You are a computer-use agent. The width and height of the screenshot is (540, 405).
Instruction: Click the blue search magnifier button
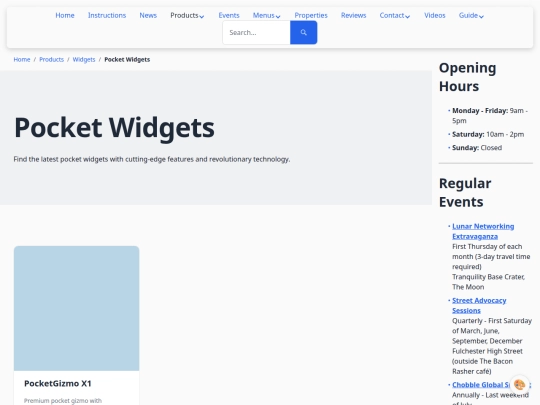click(x=303, y=32)
